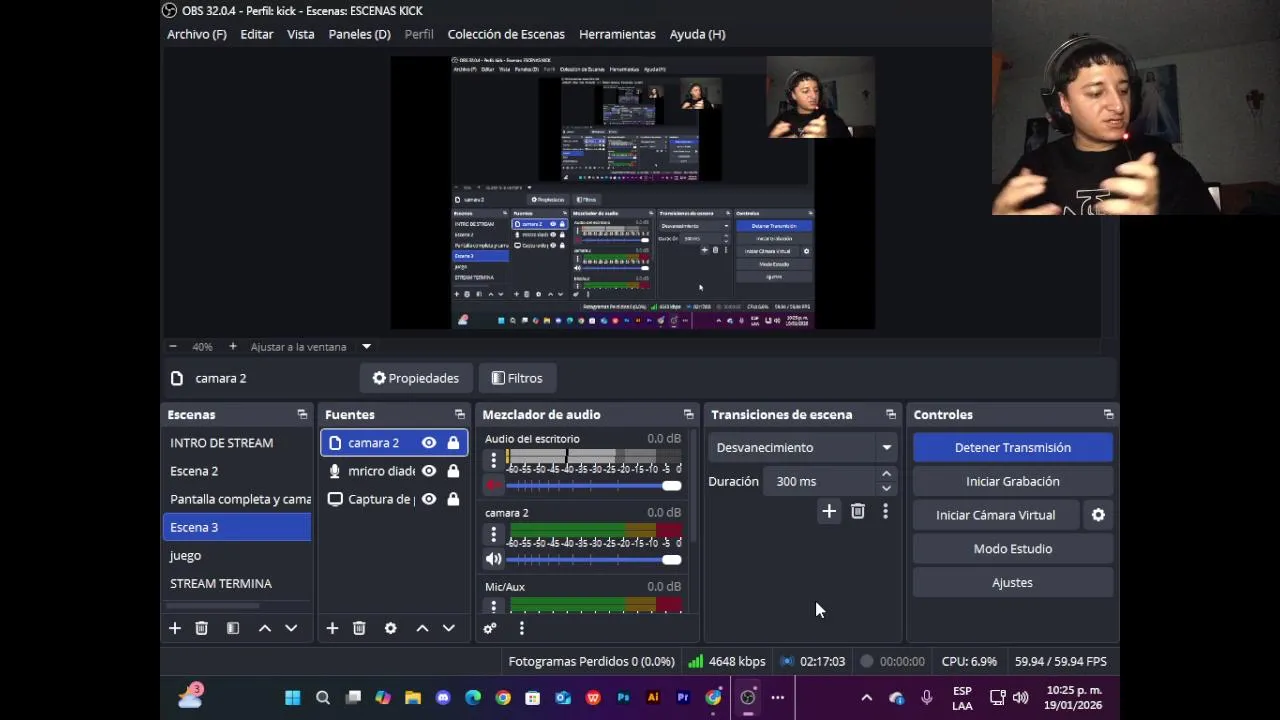This screenshot has width=1280, height=720.
Task: Unmute the Audio del escritorio channel
Action: pos(493,486)
